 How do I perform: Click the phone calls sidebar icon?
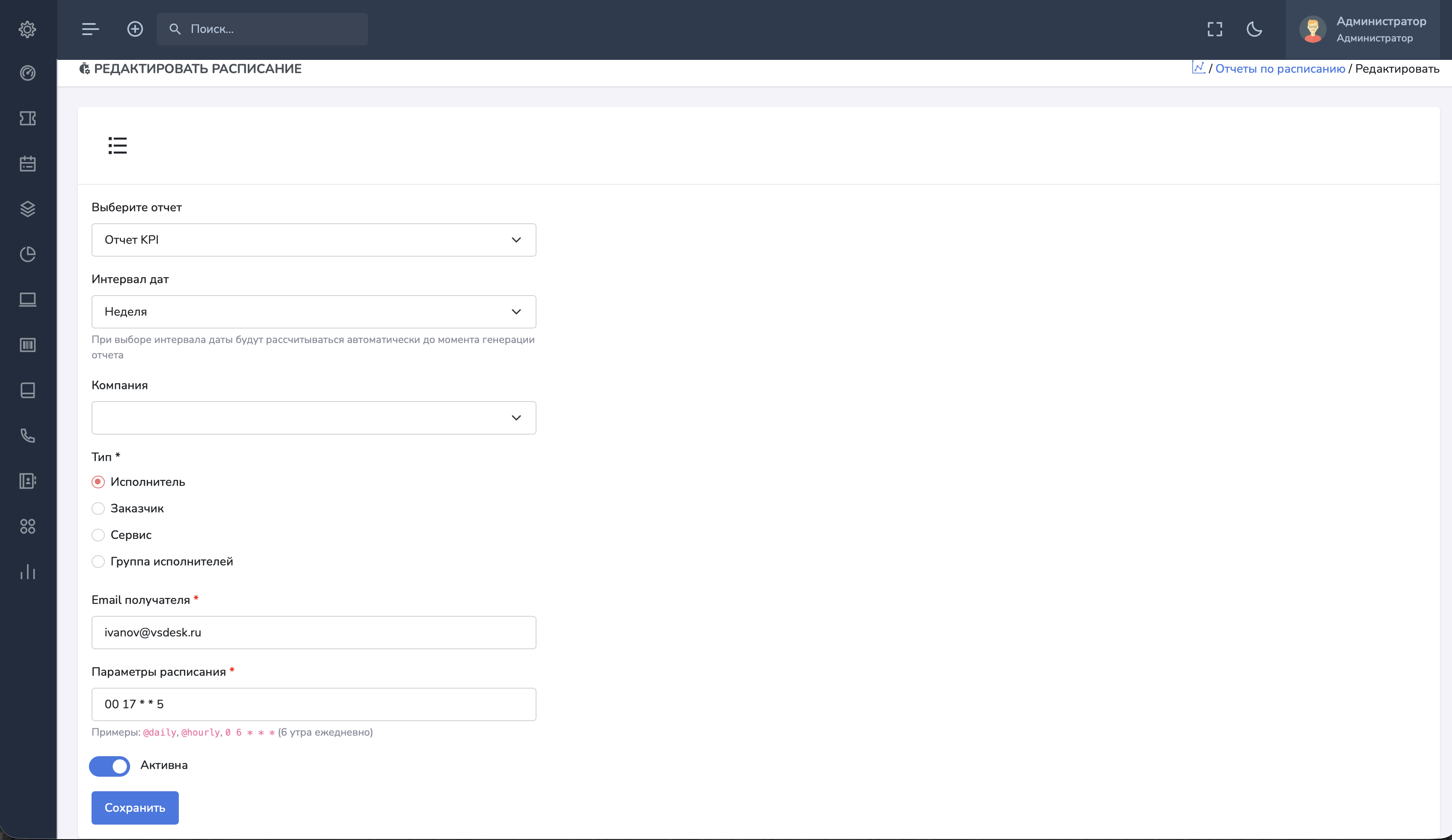(x=28, y=435)
